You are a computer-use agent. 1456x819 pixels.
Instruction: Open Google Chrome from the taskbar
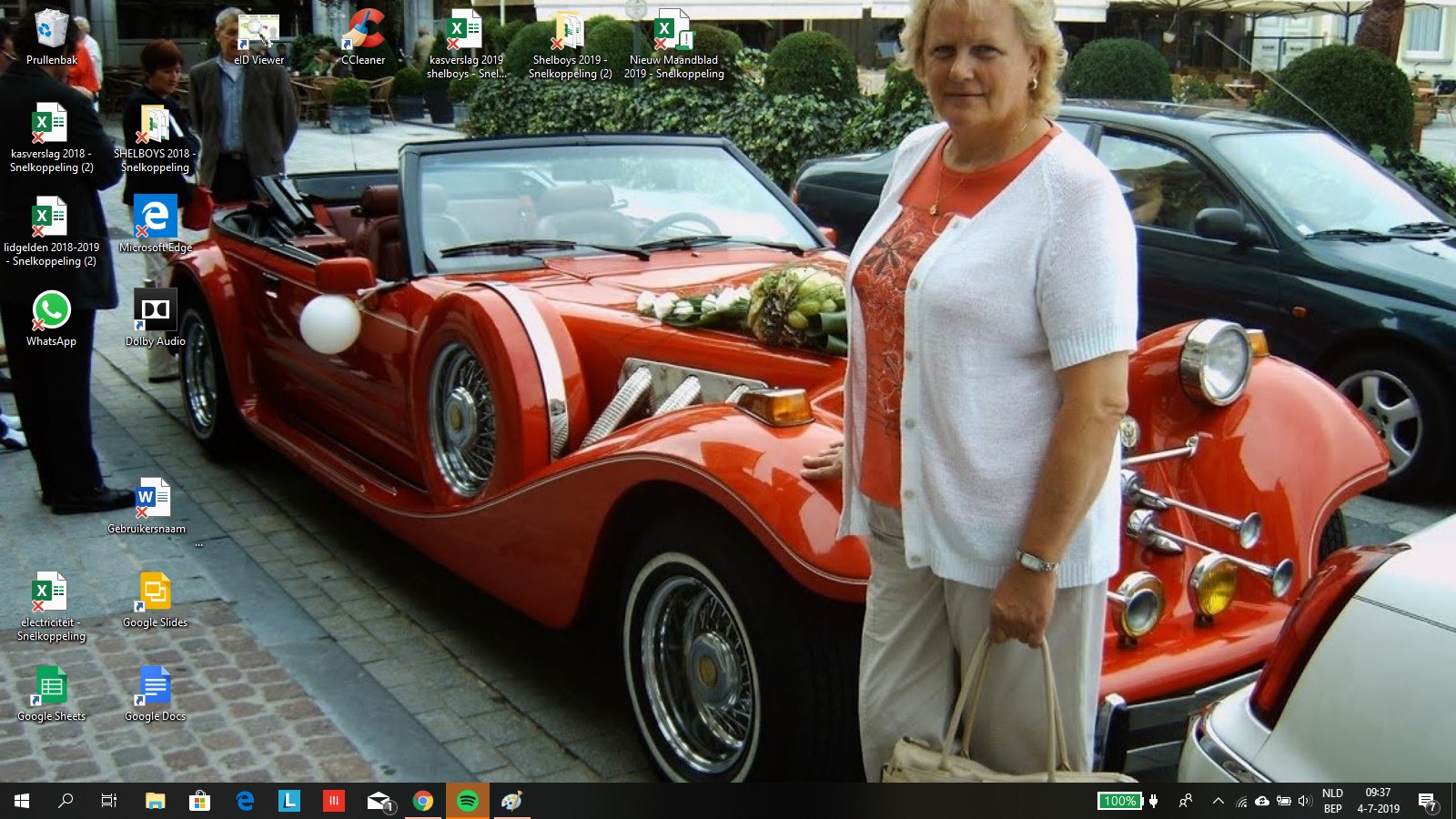(x=423, y=801)
